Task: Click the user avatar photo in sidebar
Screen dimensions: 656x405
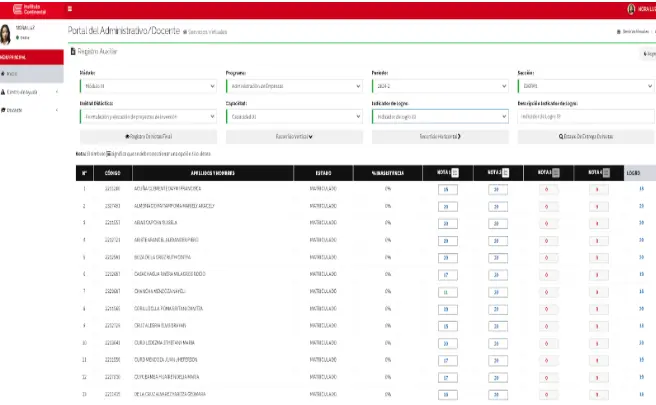Action: click(x=7, y=33)
